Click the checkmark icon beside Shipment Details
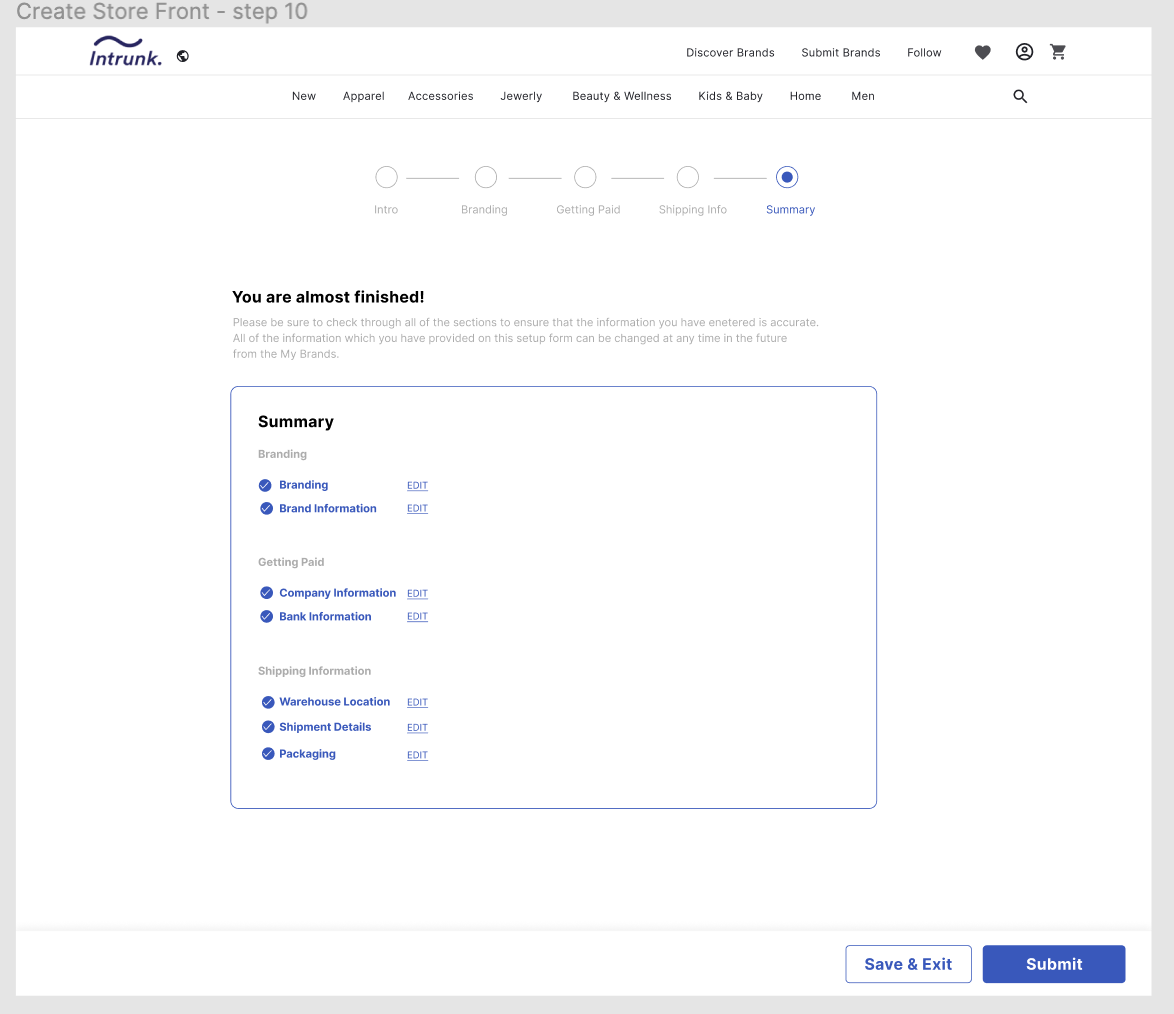Image resolution: width=1174 pixels, height=1014 pixels. (268, 727)
